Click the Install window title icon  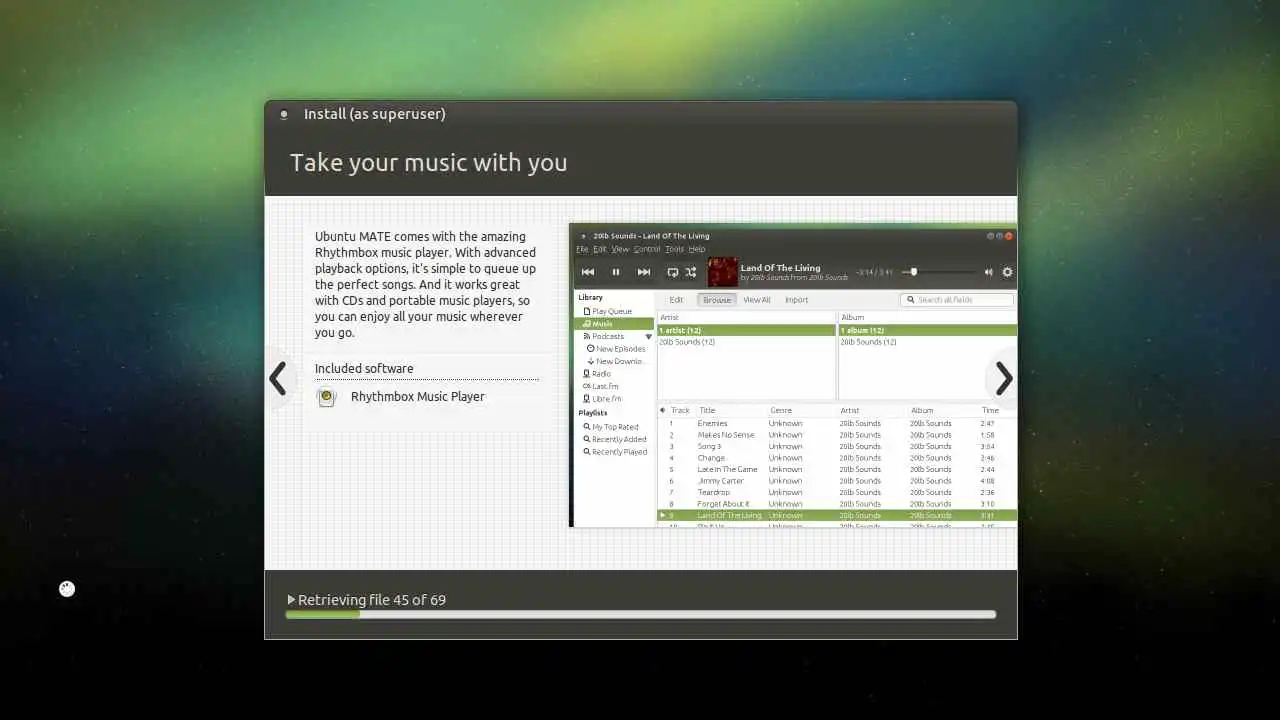[x=284, y=114]
